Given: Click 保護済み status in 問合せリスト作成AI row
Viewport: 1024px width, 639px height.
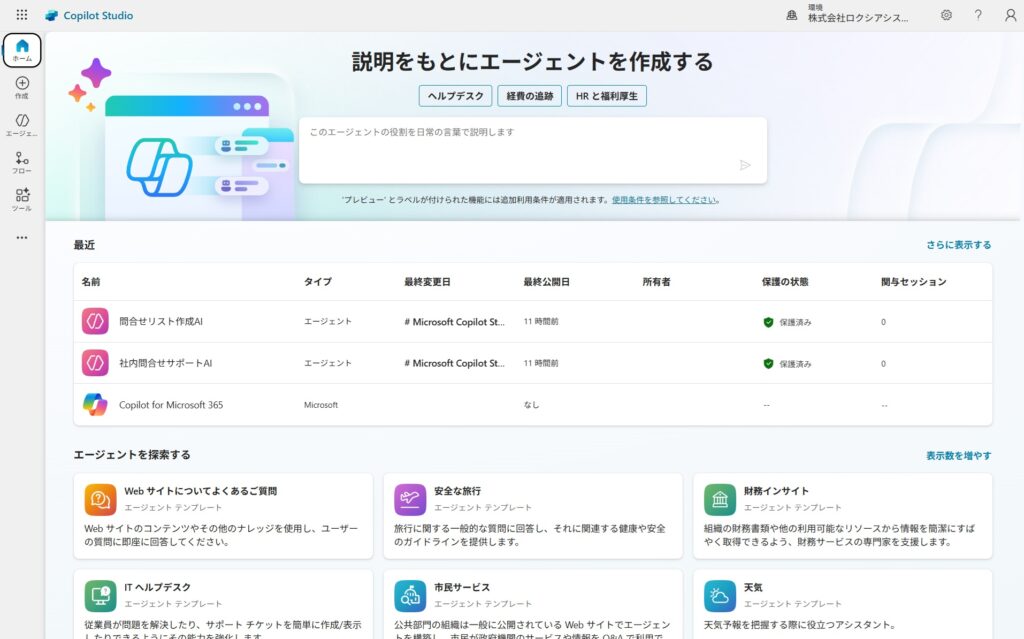Looking at the screenshot, I should (795, 322).
